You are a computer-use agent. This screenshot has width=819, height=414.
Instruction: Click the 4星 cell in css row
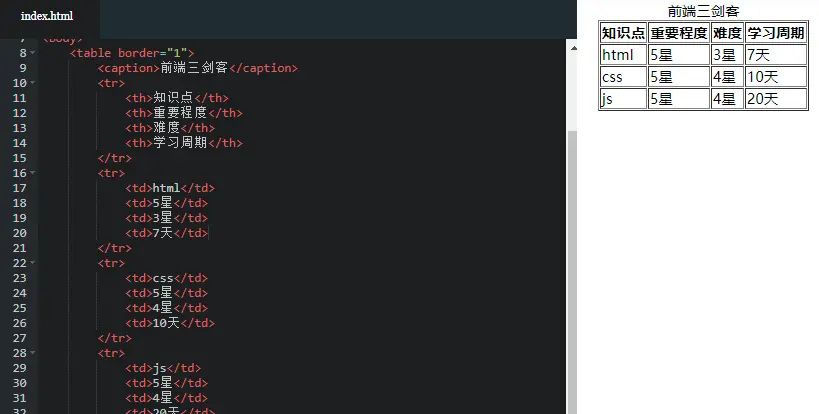click(x=727, y=77)
